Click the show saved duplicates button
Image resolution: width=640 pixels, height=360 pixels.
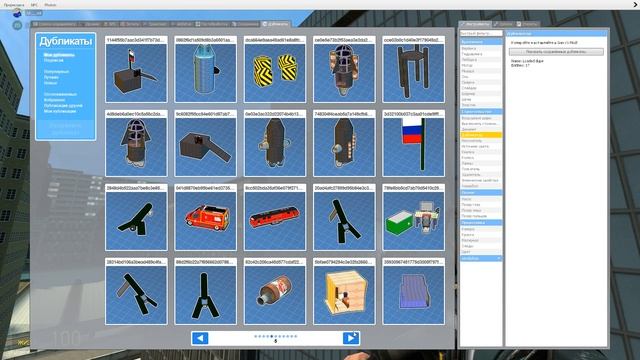click(556, 52)
